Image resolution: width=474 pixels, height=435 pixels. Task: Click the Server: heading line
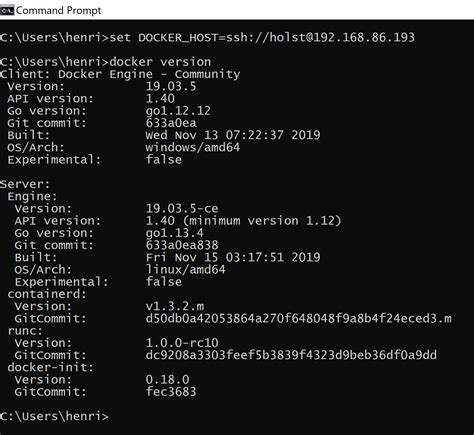click(25, 184)
